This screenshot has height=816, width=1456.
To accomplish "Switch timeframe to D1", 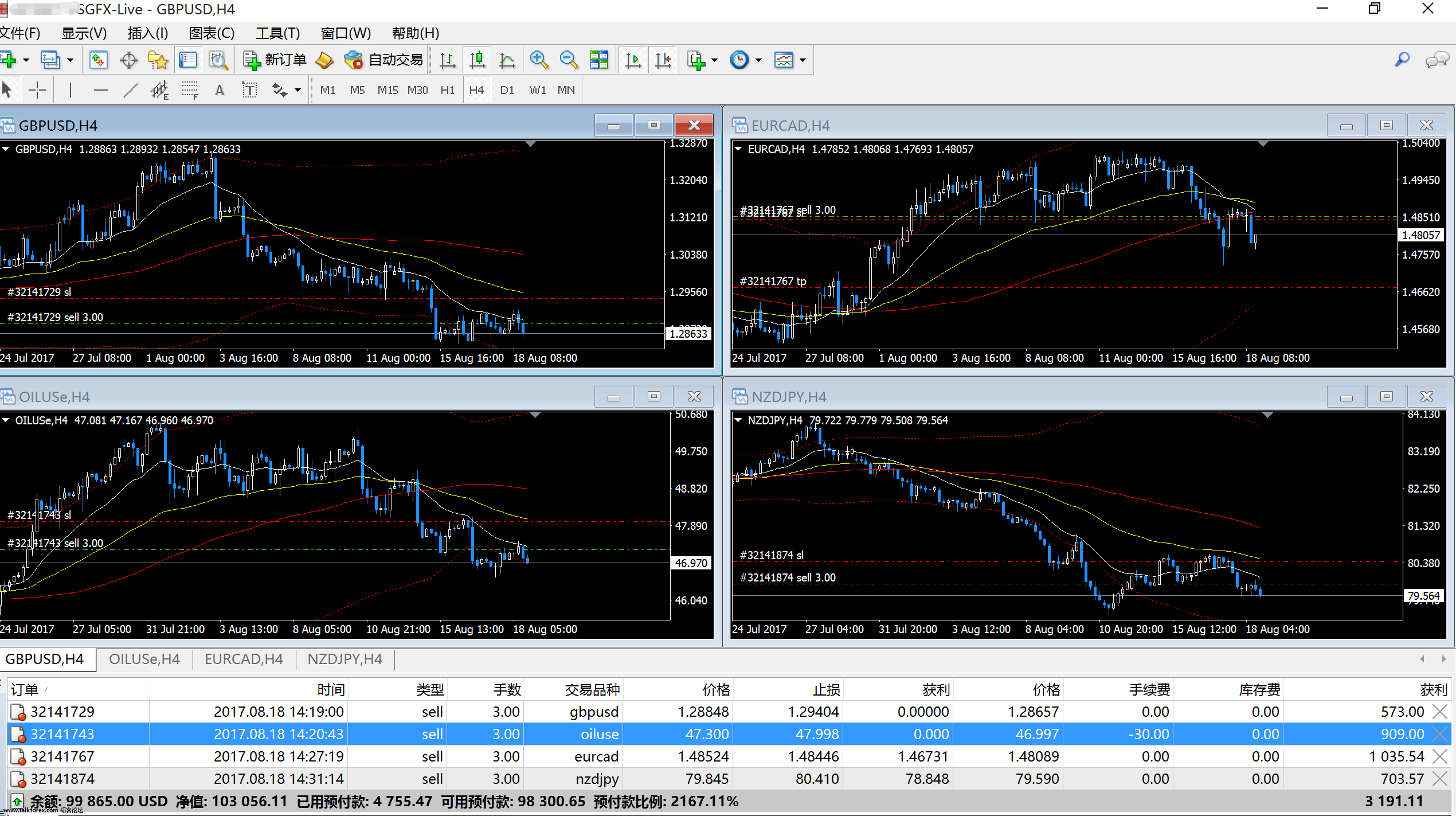I will pyautogui.click(x=507, y=90).
